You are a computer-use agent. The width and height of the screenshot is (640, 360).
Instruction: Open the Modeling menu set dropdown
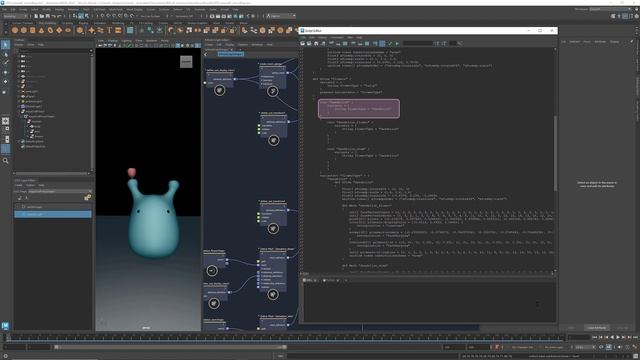tap(15, 16)
